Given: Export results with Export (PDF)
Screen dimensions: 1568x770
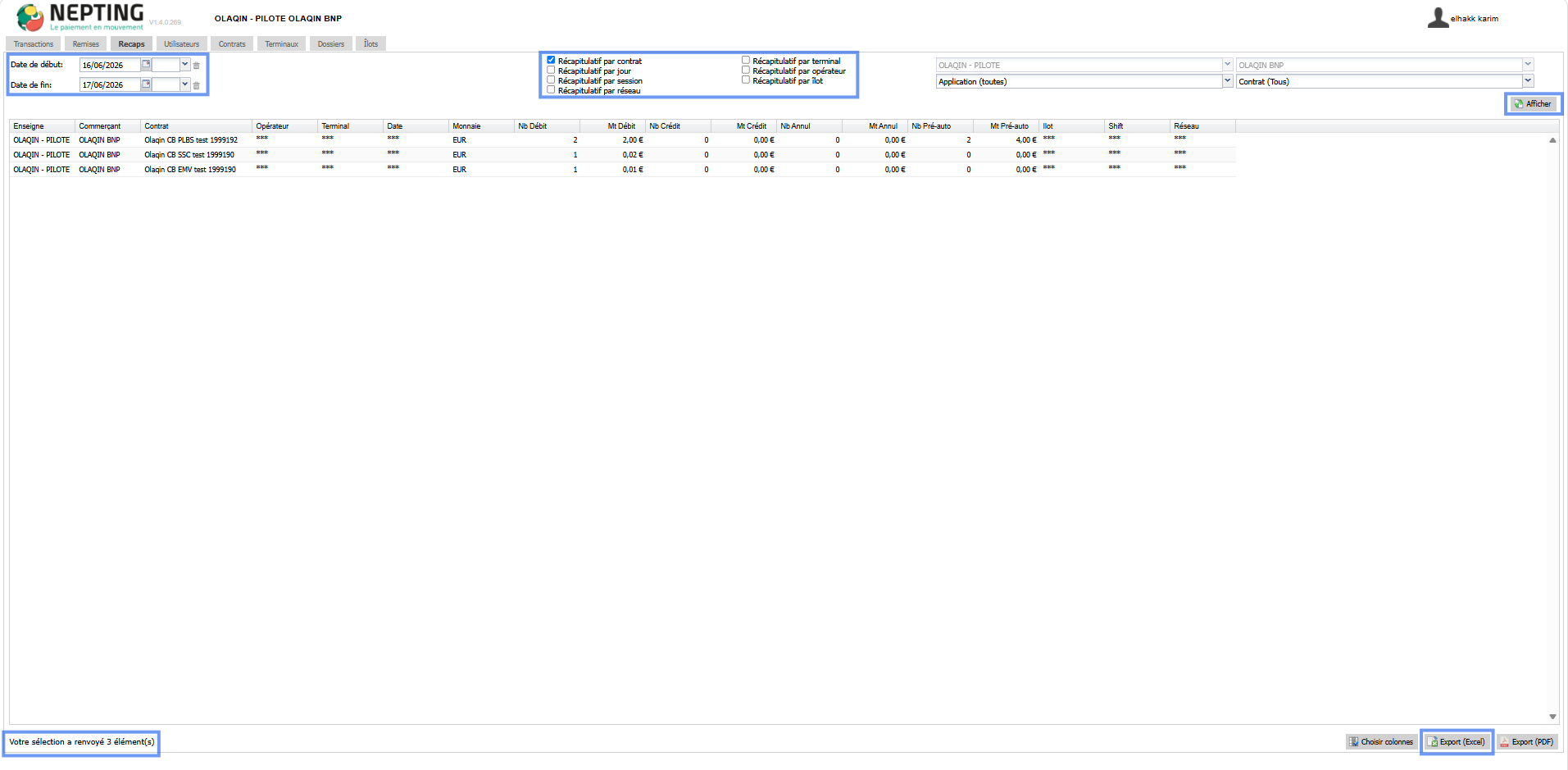Looking at the screenshot, I should [1527, 742].
